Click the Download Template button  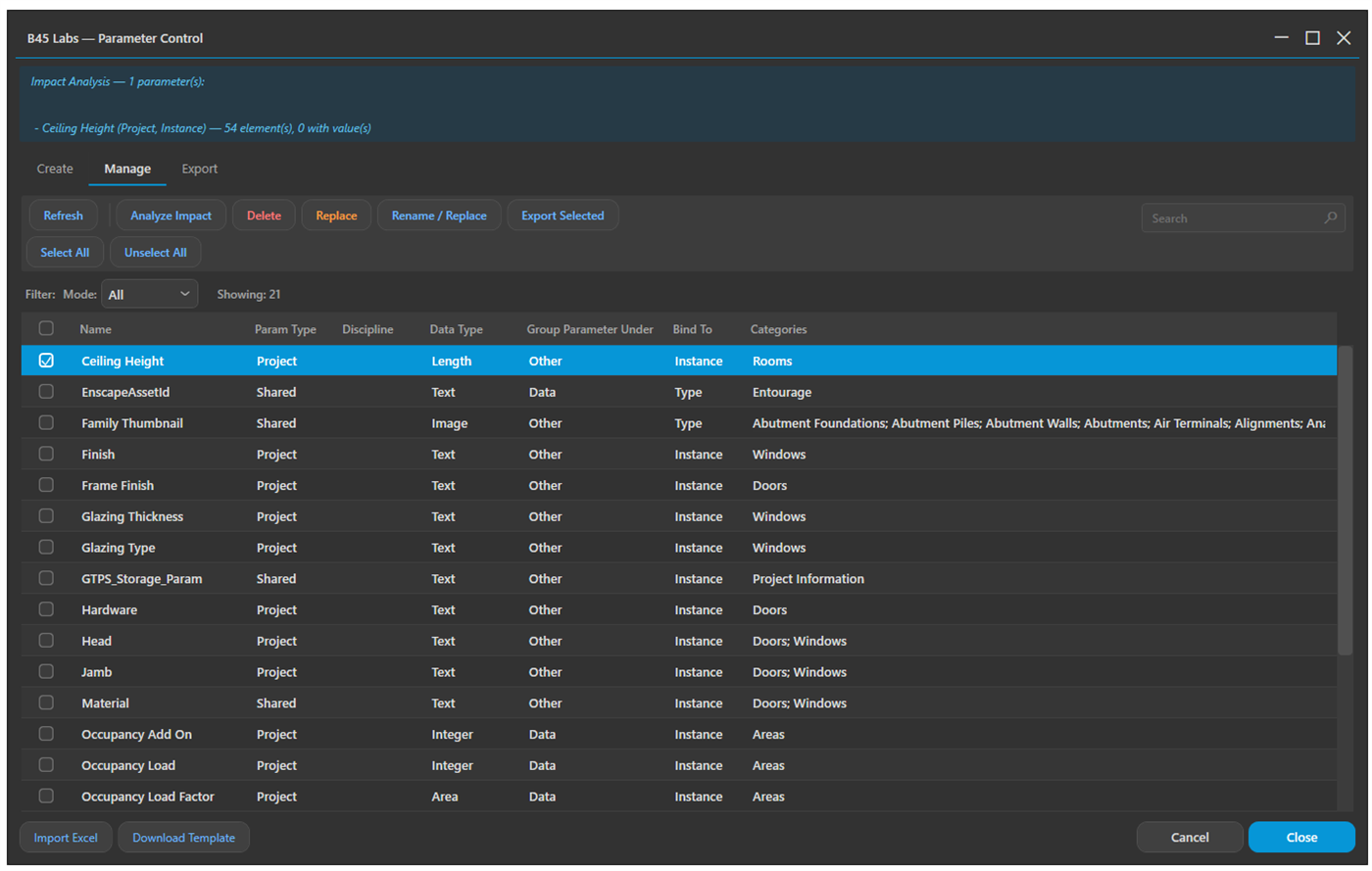(x=183, y=838)
